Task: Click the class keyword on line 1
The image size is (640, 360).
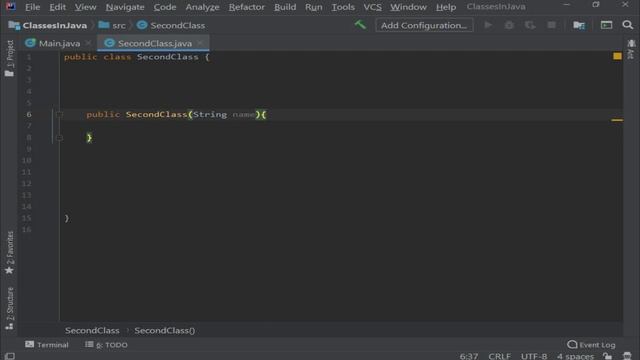Action: [117, 57]
